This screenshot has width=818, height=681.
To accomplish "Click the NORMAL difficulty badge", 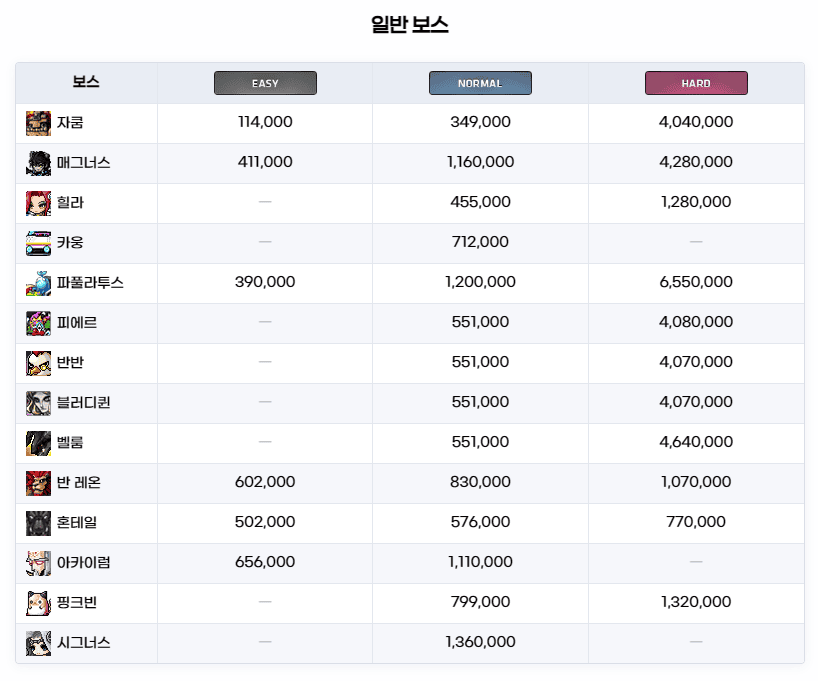I will [x=480, y=83].
